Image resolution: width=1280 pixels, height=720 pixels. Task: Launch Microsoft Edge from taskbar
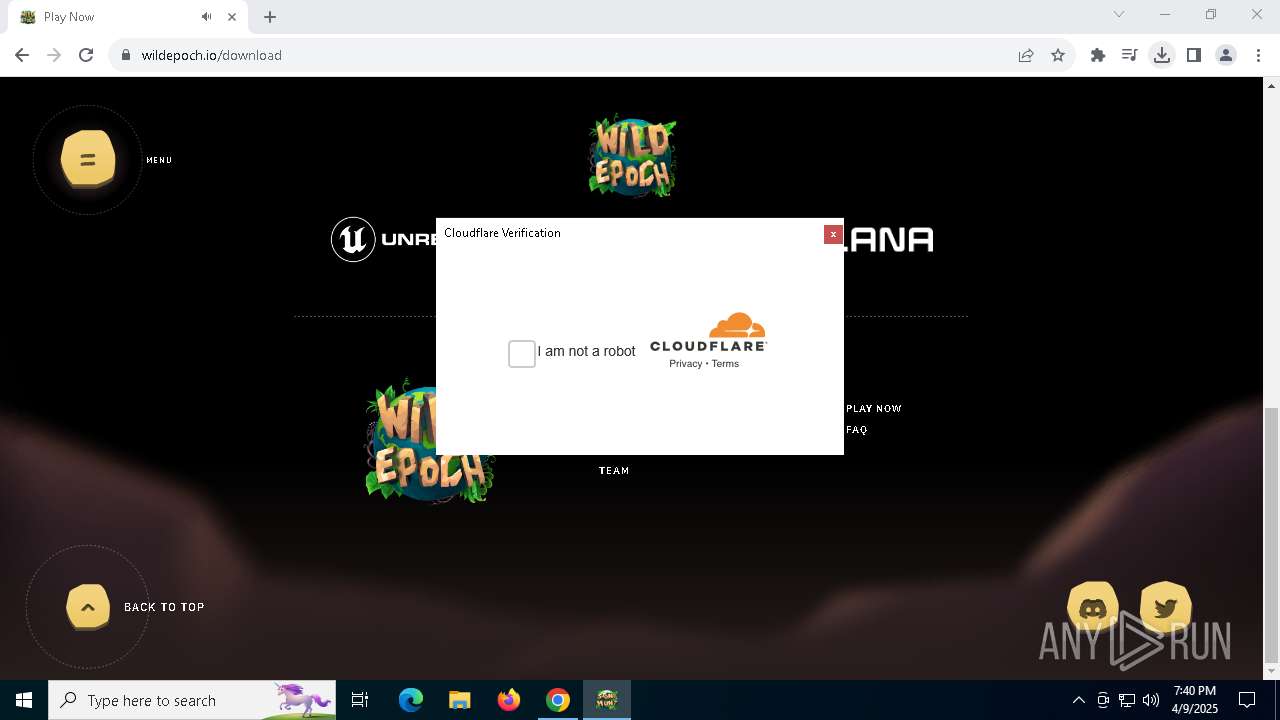click(411, 700)
